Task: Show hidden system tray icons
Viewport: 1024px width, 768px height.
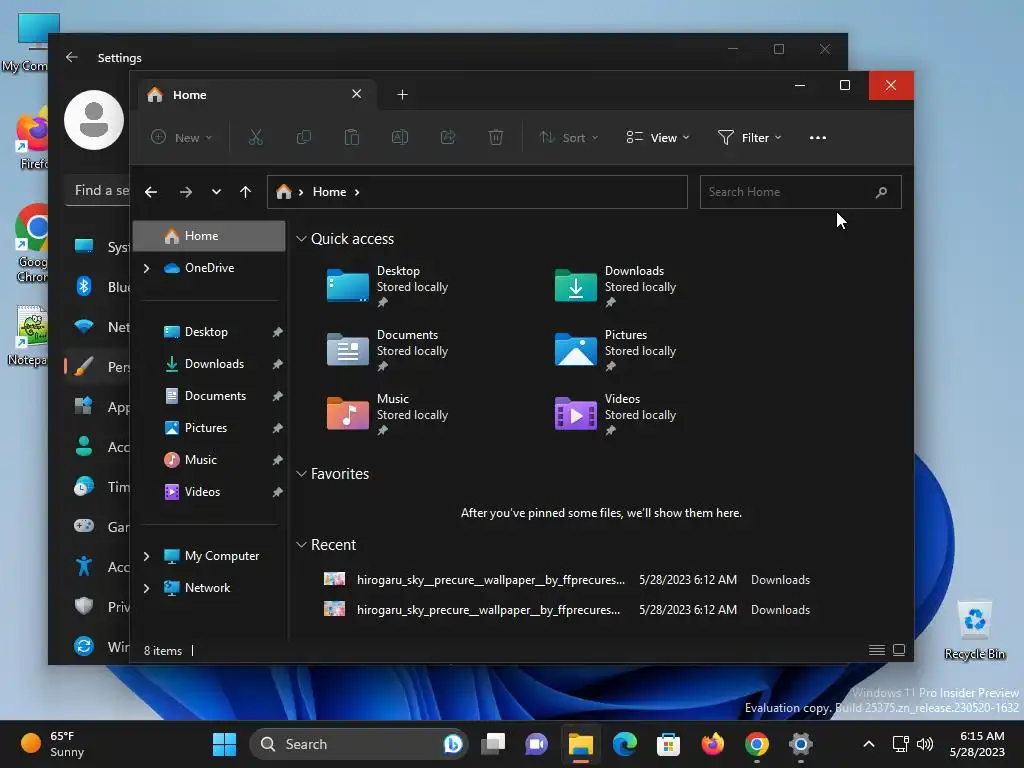Action: (x=869, y=744)
